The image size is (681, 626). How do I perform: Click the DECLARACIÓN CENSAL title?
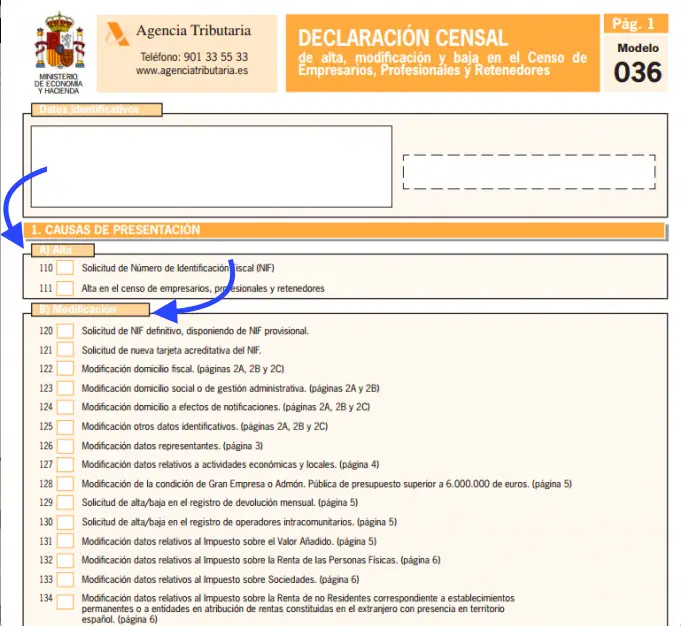403,38
